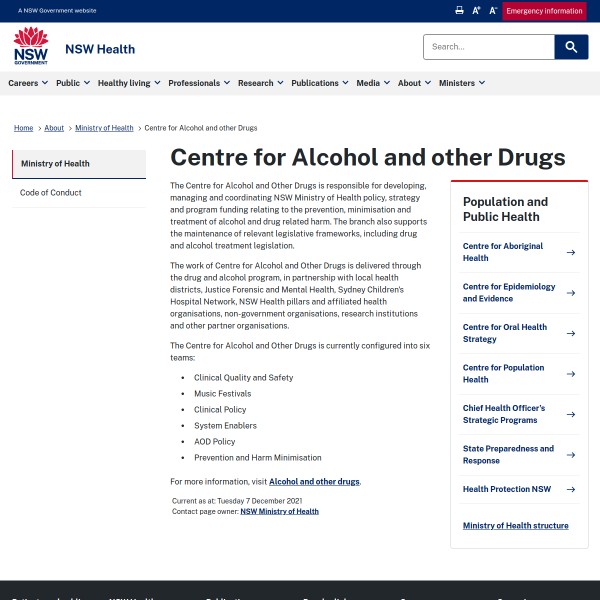The width and height of the screenshot is (600, 600).
Task: Increase text size with A+ icon
Action: pos(476,10)
